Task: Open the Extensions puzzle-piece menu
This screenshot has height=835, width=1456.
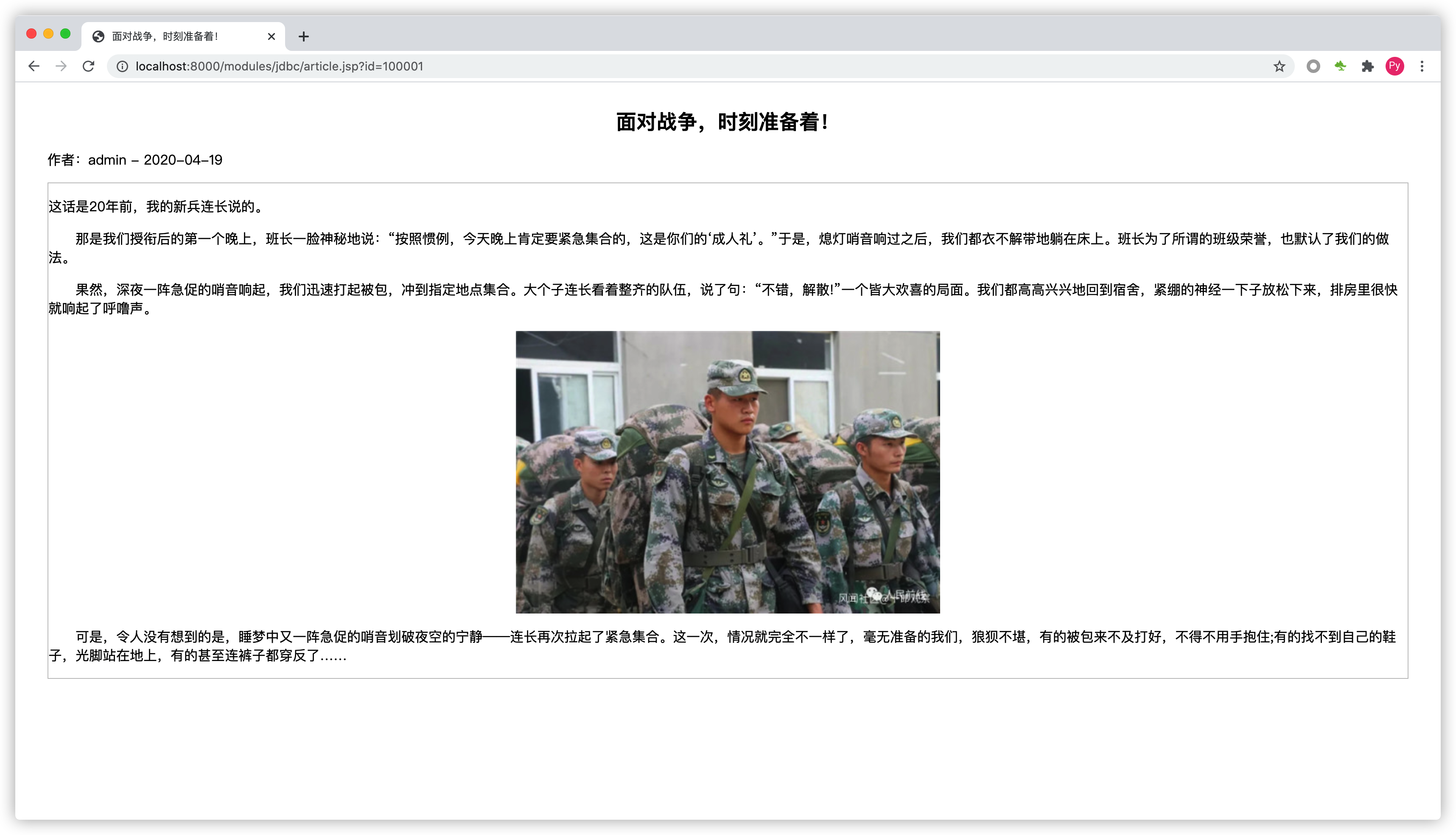Action: [x=1368, y=67]
